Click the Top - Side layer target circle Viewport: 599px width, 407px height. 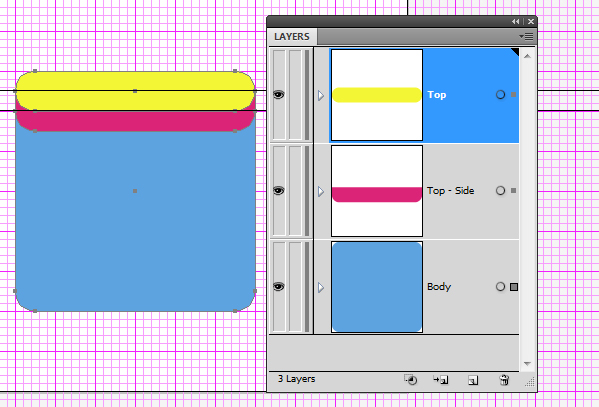click(x=500, y=191)
